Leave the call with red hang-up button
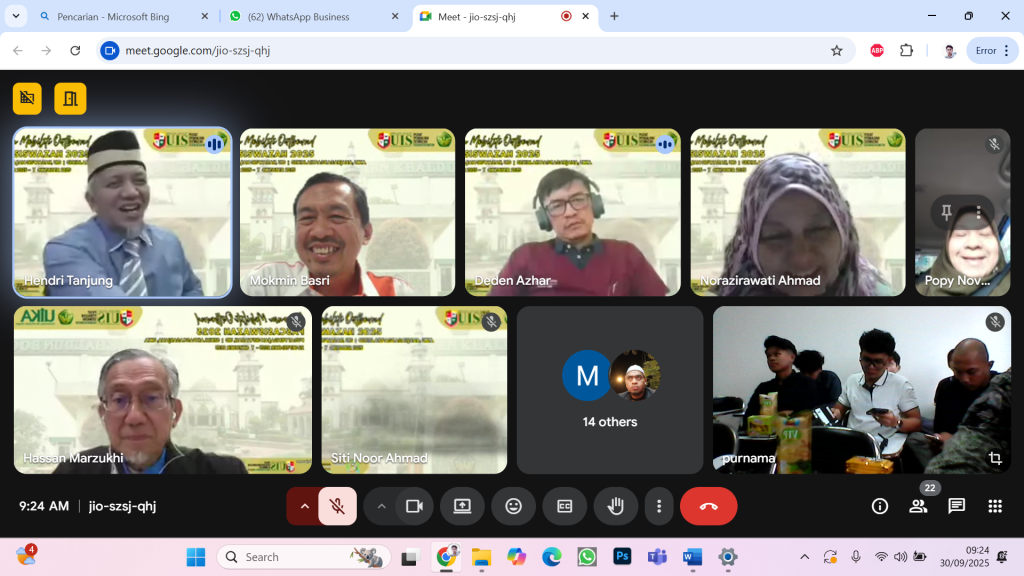Viewport: 1024px width, 576px height. (x=708, y=506)
